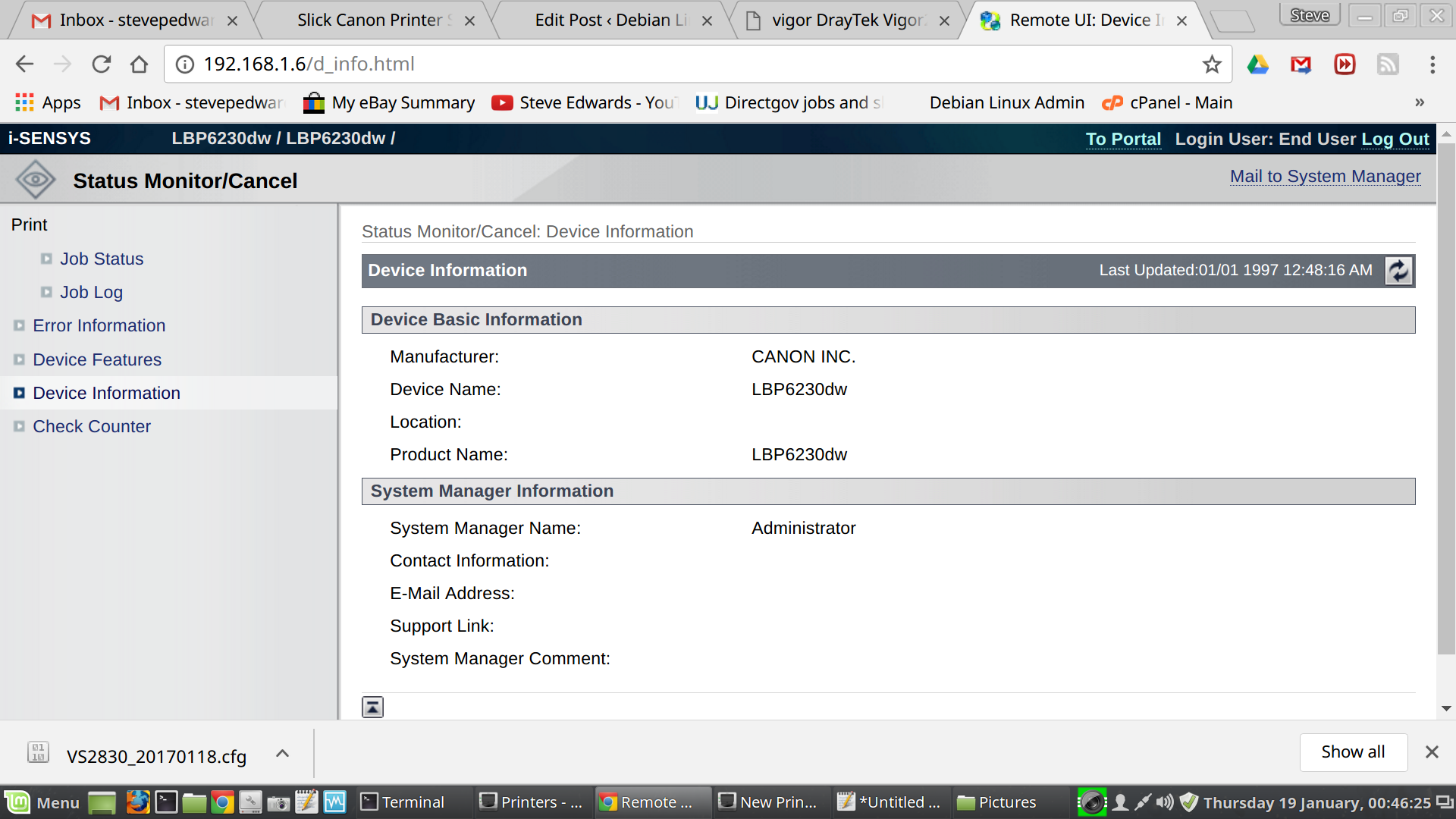The width and height of the screenshot is (1456, 819).
Task: Open the RSS feed extension icon
Action: click(x=1388, y=64)
